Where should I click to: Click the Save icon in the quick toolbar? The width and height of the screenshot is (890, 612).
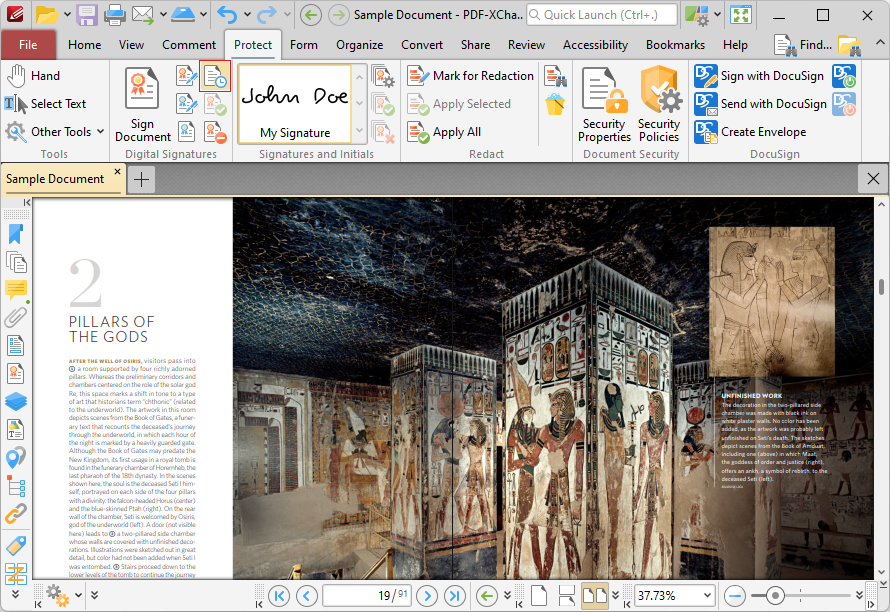87,15
